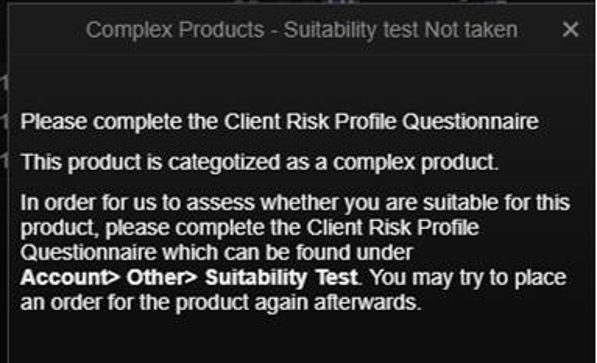This screenshot has width=597, height=363.
Task: Click the bold 'Suitability Test' text
Action: (281, 278)
